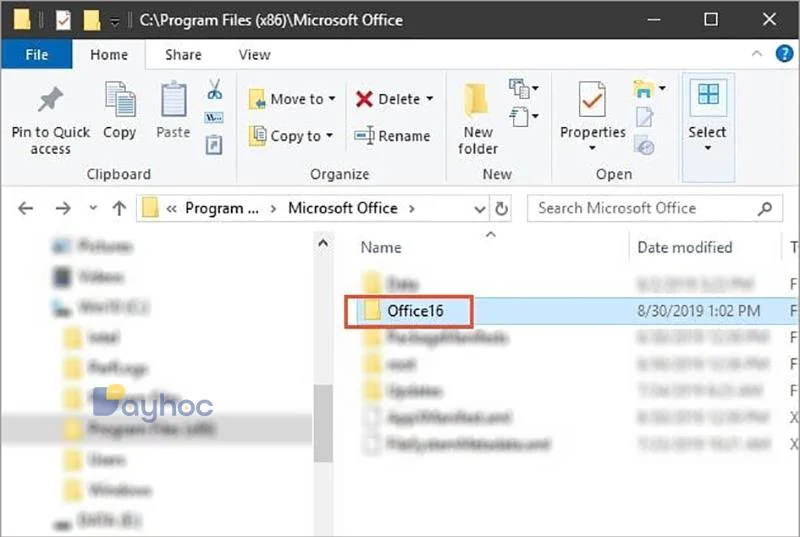The width and height of the screenshot is (800, 537).
Task: Click Properties in the title bar toolbar
Action: pos(63,20)
